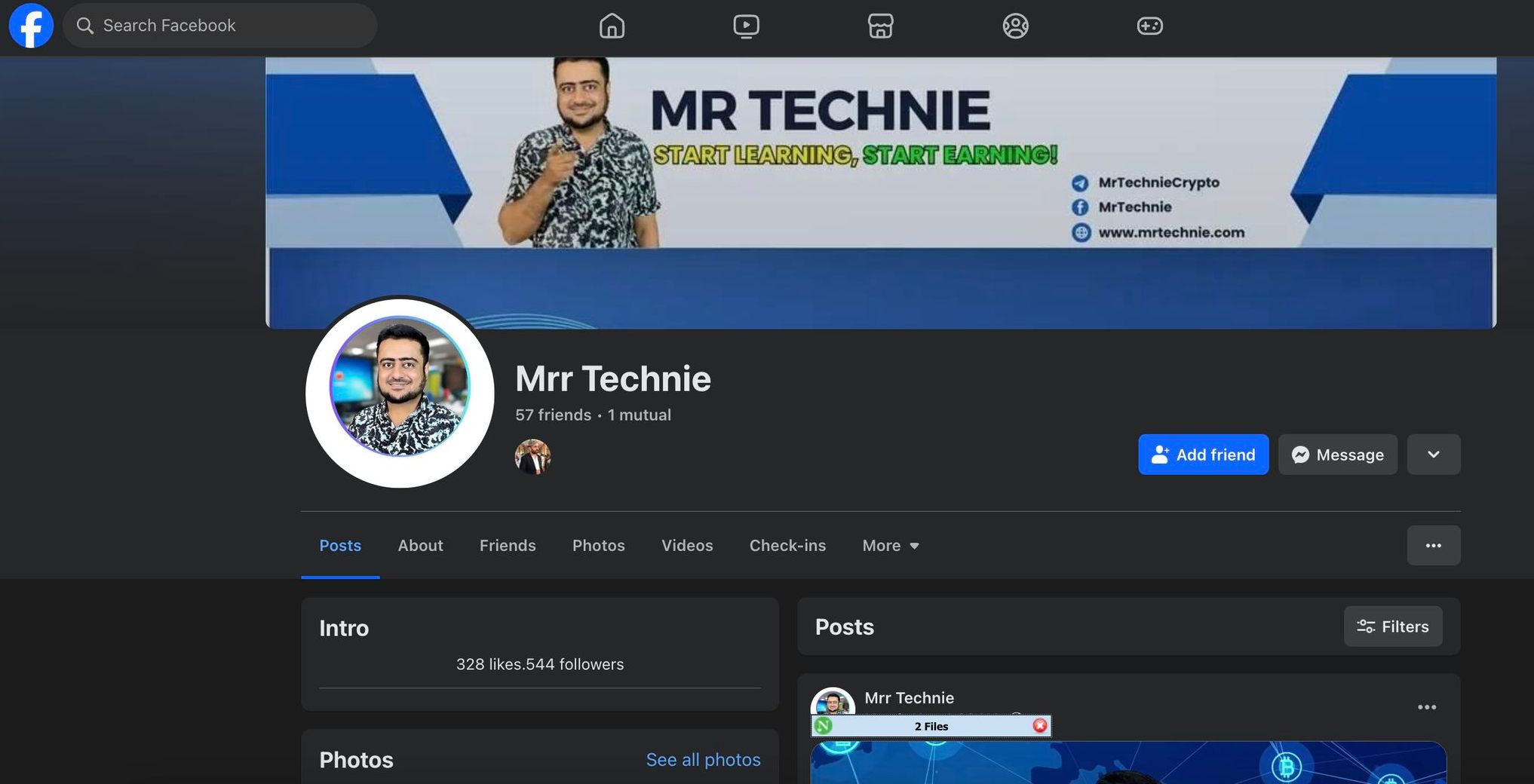Click the Posts section heading
Image resolution: width=1534 pixels, height=784 pixels.
click(x=845, y=626)
